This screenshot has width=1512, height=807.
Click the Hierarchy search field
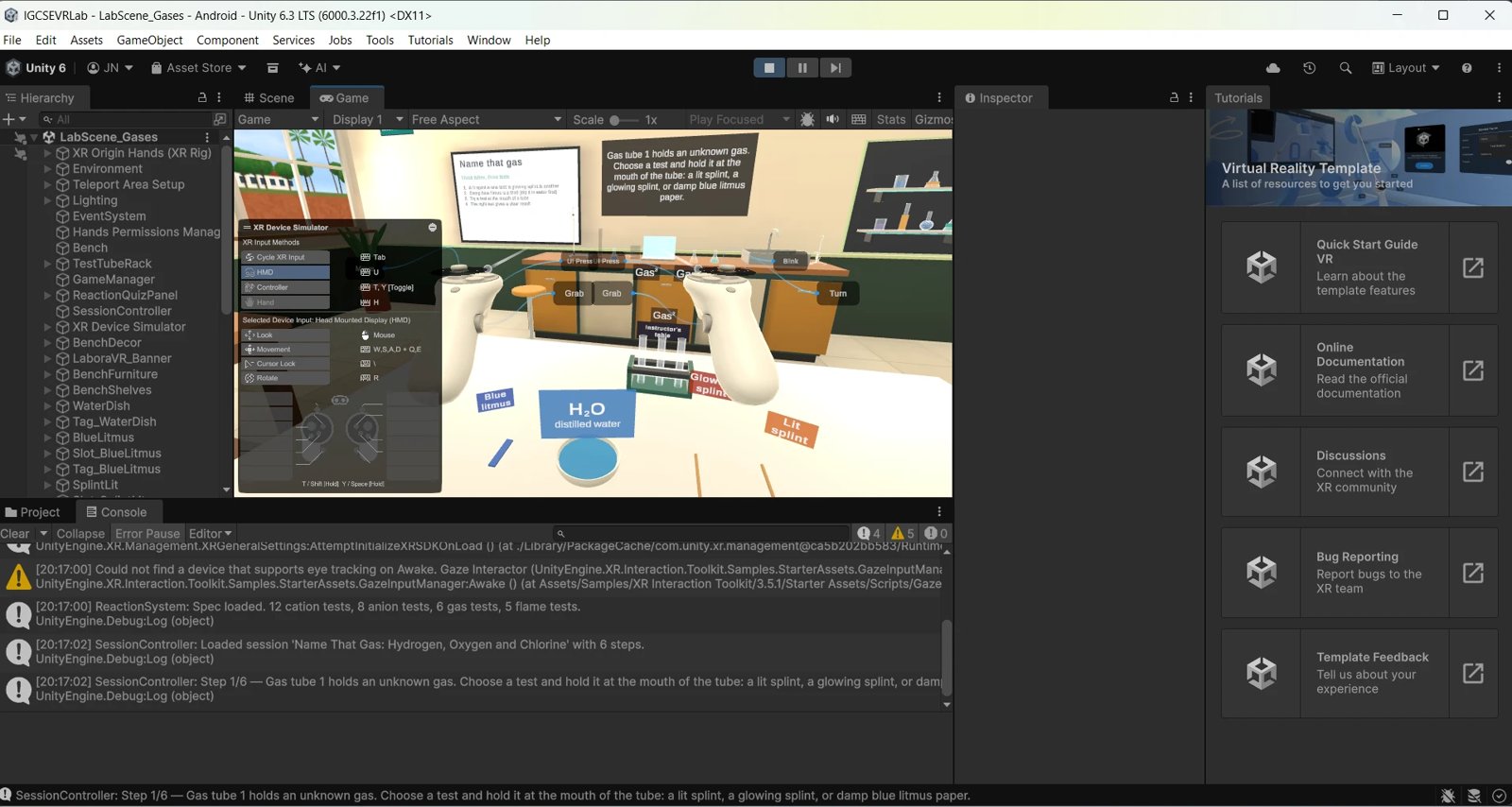[x=128, y=119]
